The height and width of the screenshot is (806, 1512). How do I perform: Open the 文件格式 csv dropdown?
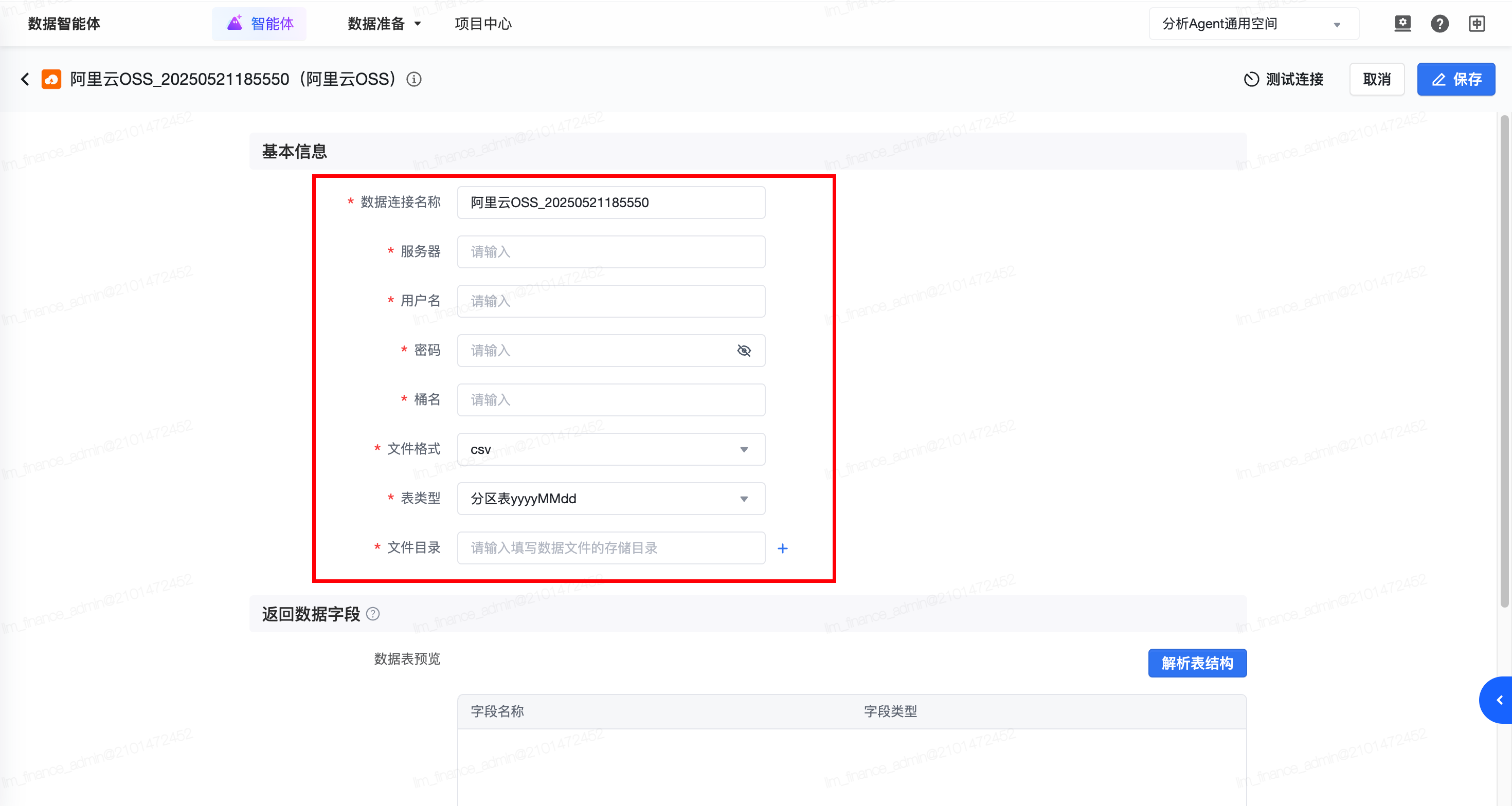[611, 449]
